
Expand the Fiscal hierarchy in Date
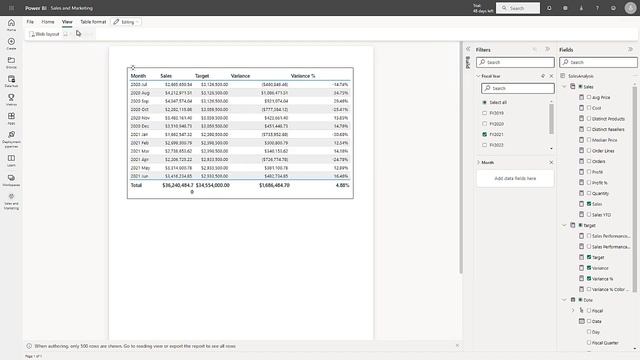click(x=573, y=311)
